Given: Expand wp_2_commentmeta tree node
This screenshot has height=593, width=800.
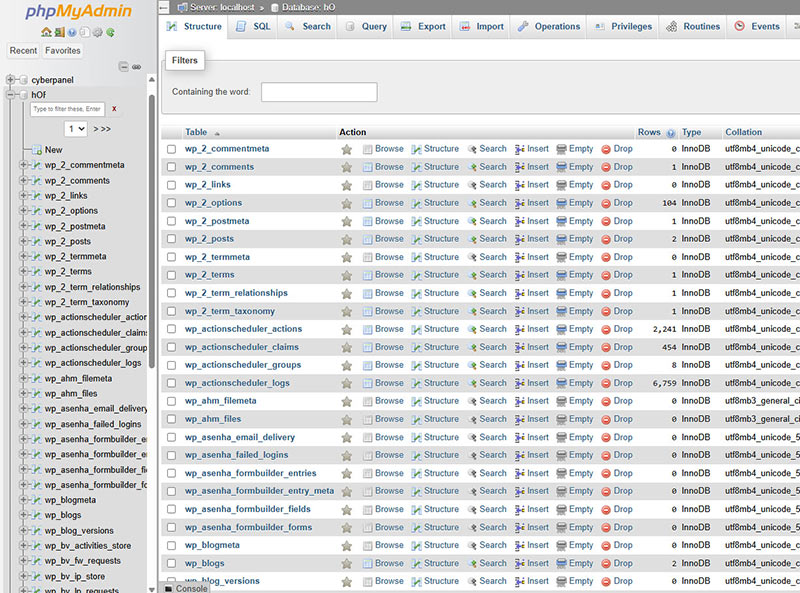Looking at the screenshot, I should click(23, 165).
